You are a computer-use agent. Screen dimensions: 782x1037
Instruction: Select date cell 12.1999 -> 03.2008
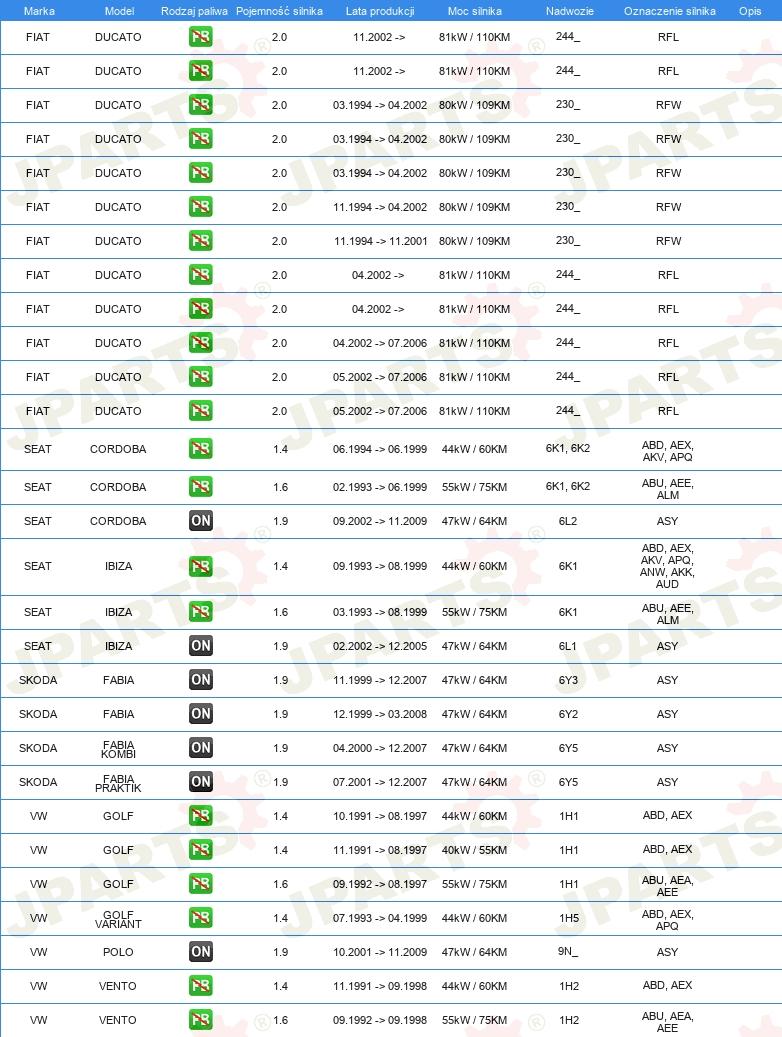(x=380, y=714)
